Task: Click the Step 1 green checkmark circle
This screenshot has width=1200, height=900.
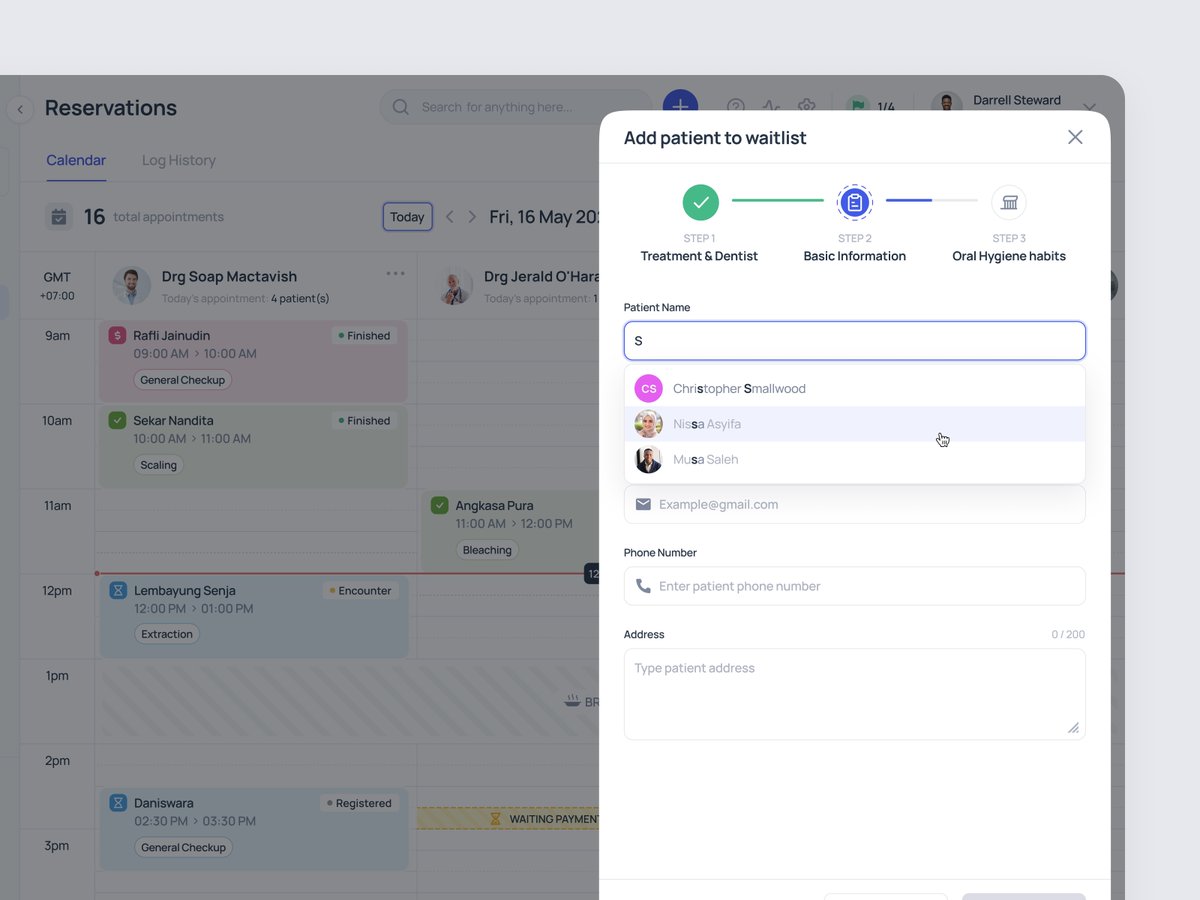Action: pyautogui.click(x=701, y=202)
